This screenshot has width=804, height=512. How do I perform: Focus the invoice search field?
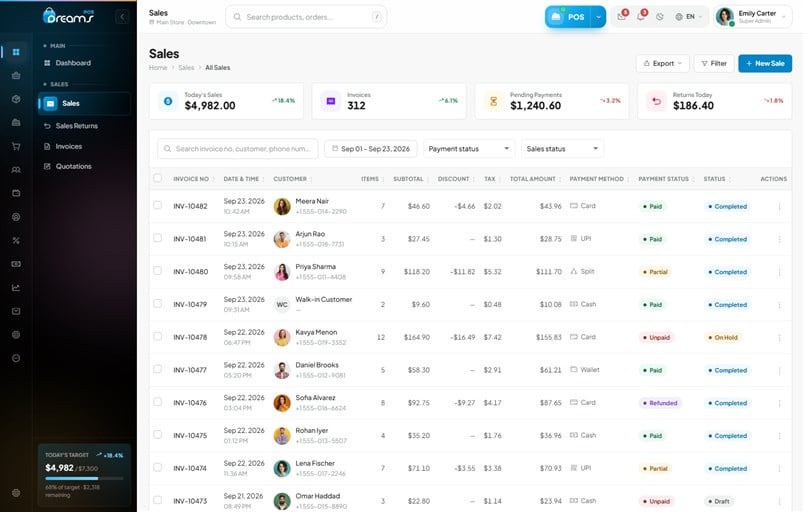(x=238, y=149)
